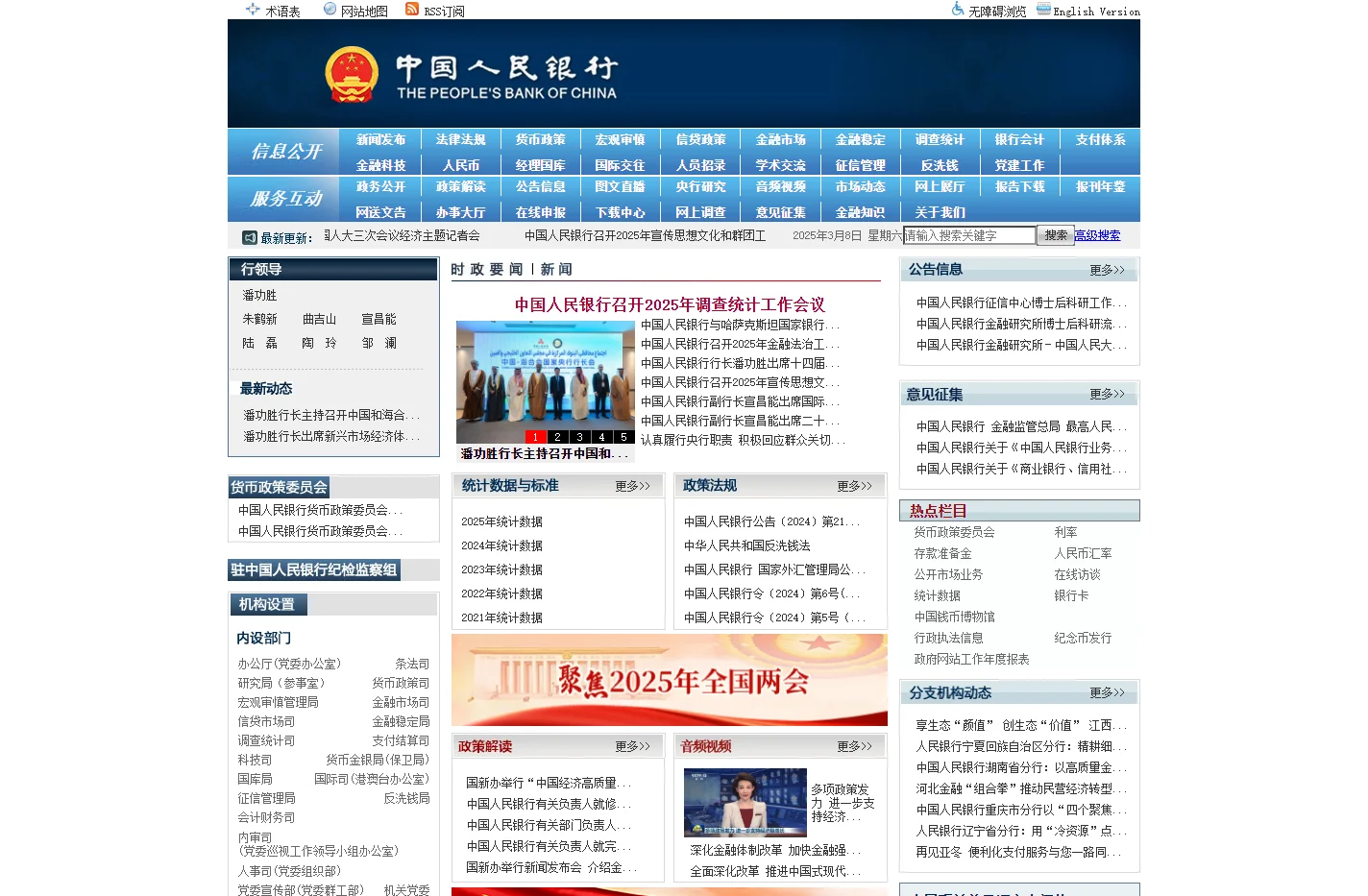Open the 报刊年鉴 menu item
Image resolution: width=1368 pixels, height=896 pixels.
pyautogui.click(x=1100, y=187)
